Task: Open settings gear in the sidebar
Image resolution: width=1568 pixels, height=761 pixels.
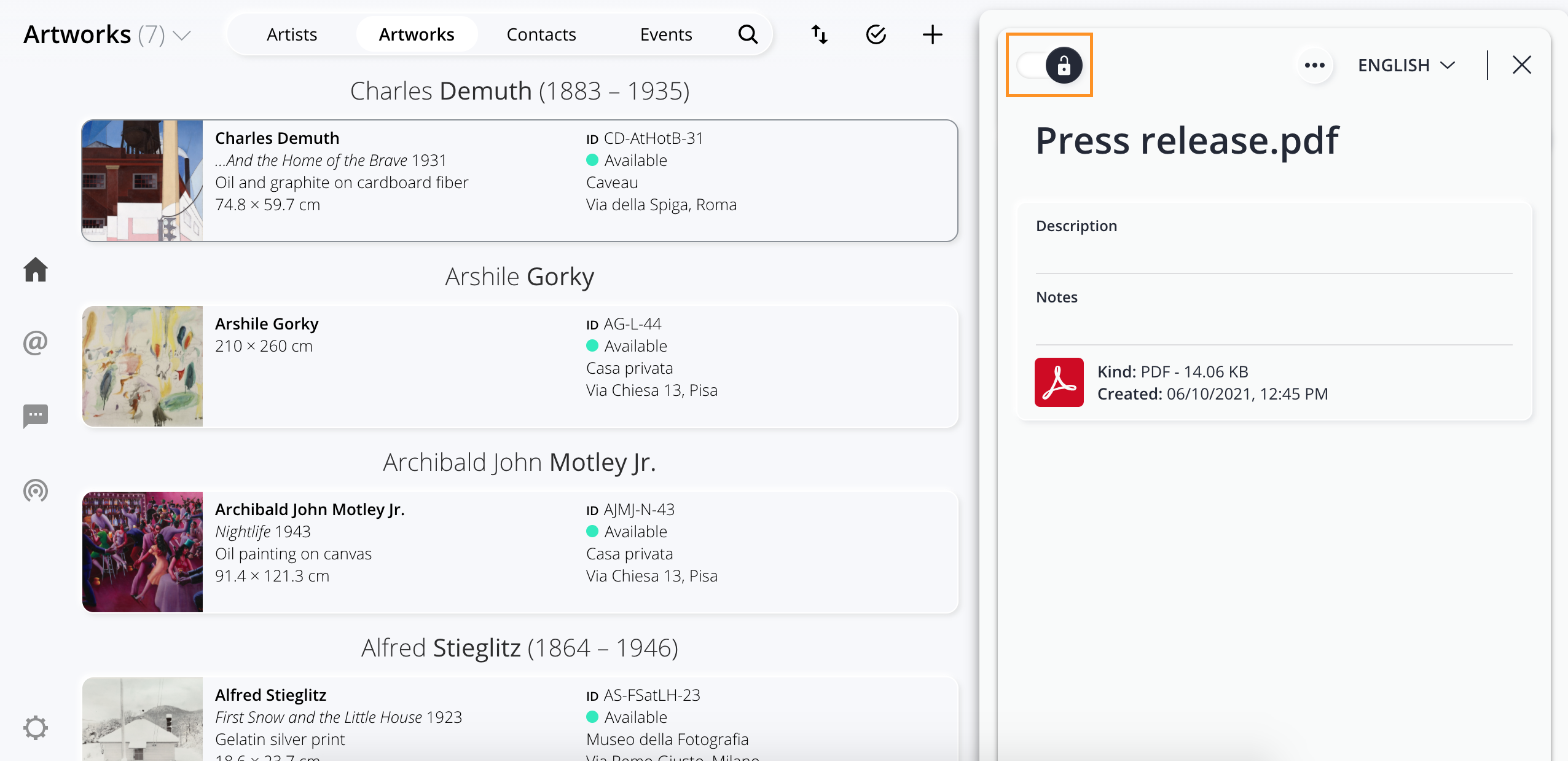Action: tap(36, 728)
